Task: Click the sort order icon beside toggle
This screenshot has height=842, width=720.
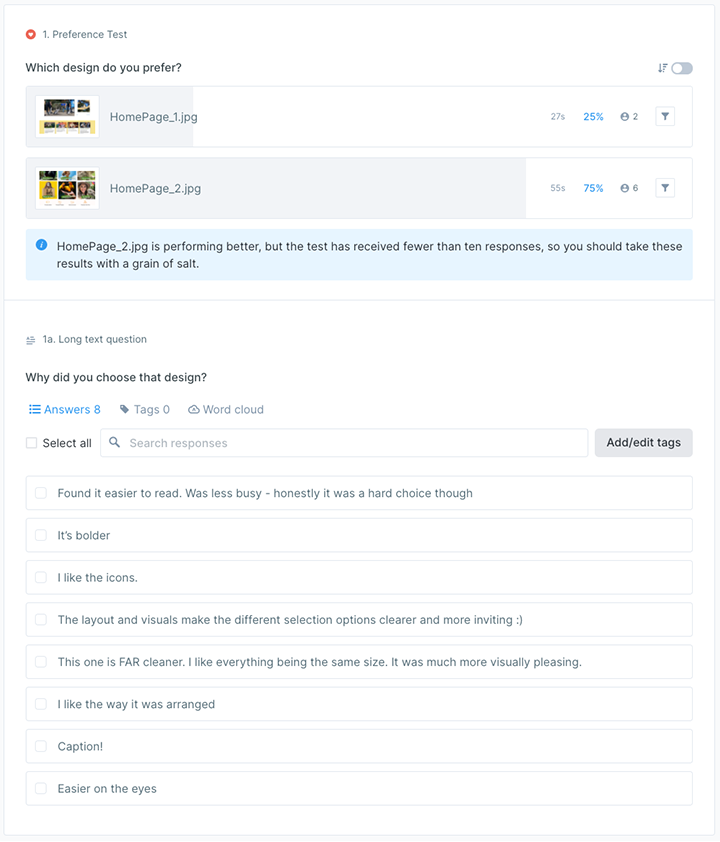Action: coord(663,68)
